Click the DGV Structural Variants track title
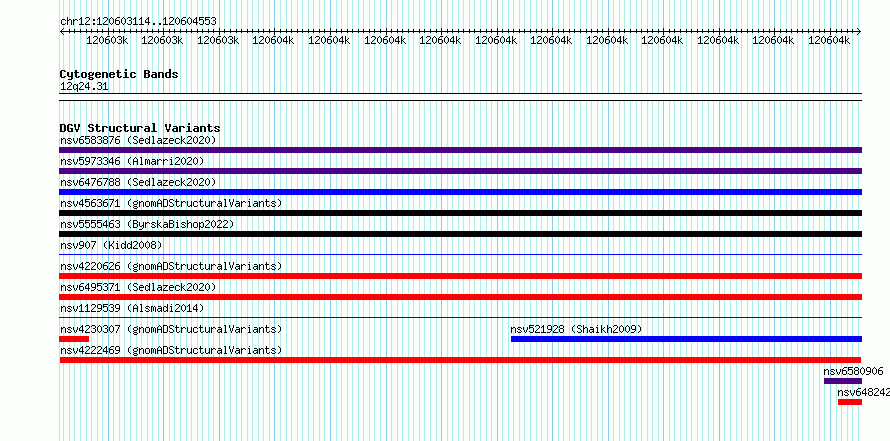Screen dimensions: 890x441 click(140, 128)
